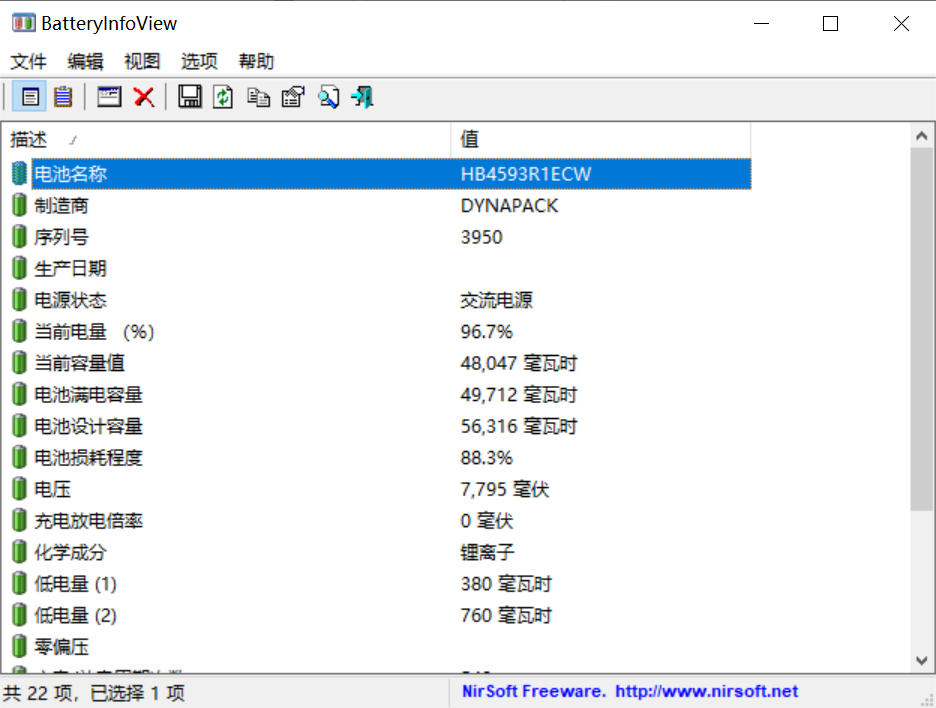
Task: Click the scrollbar down arrow
Action: pyautogui.click(x=922, y=661)
